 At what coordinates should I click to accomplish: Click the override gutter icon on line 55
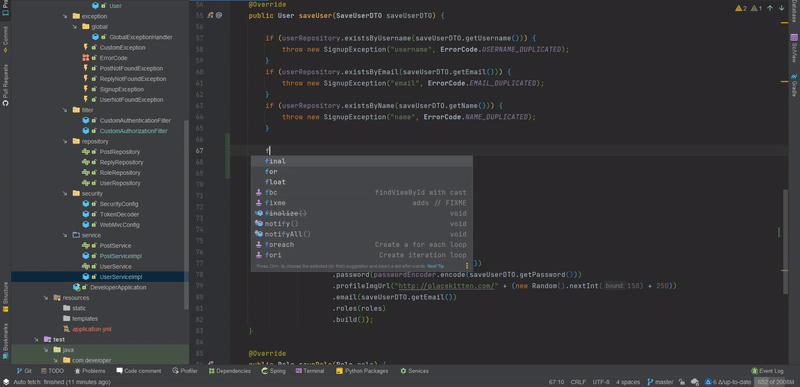pyautogui.click(x=211, y=15)
